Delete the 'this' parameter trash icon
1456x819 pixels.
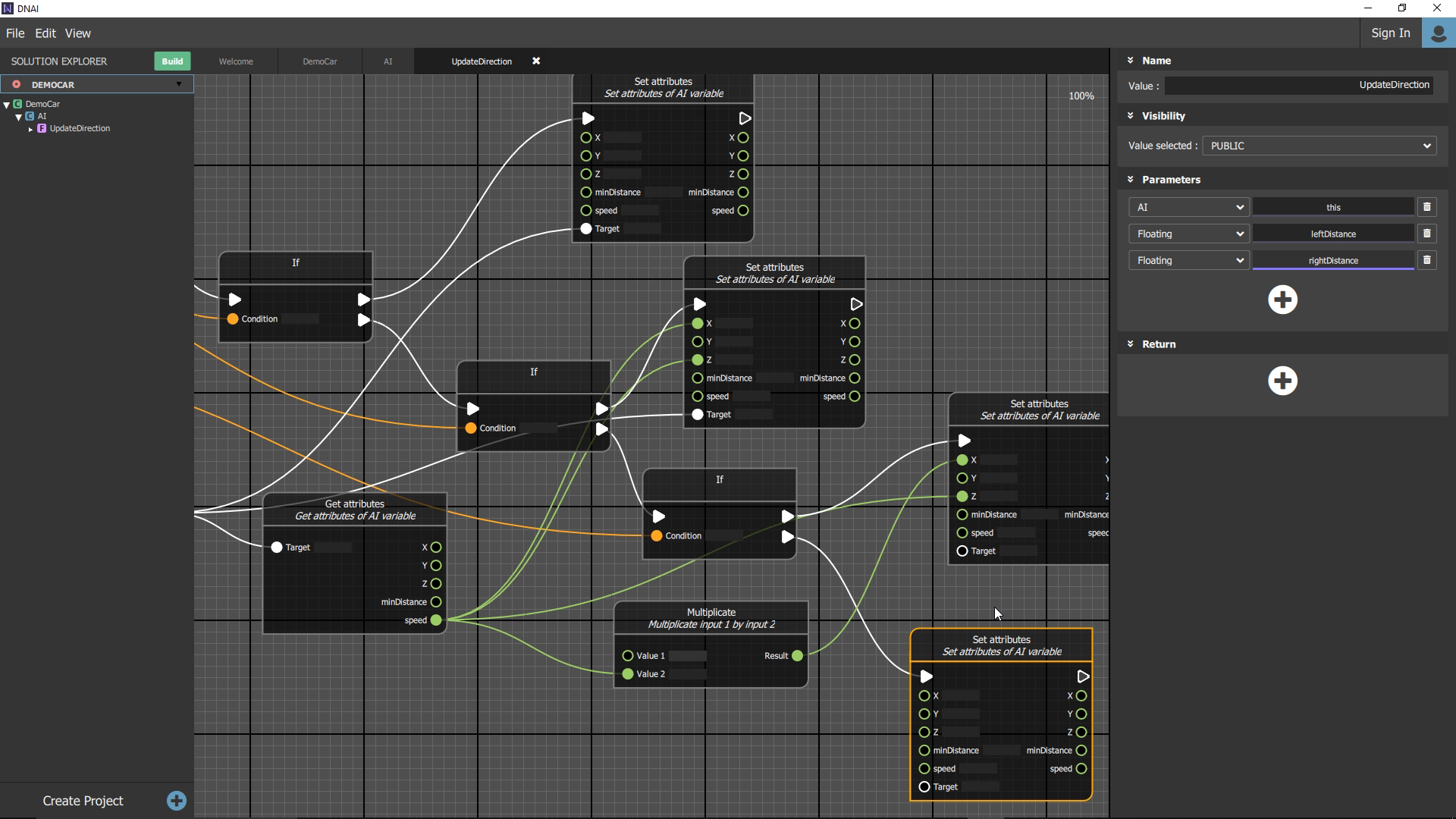tap(1426, 207)
